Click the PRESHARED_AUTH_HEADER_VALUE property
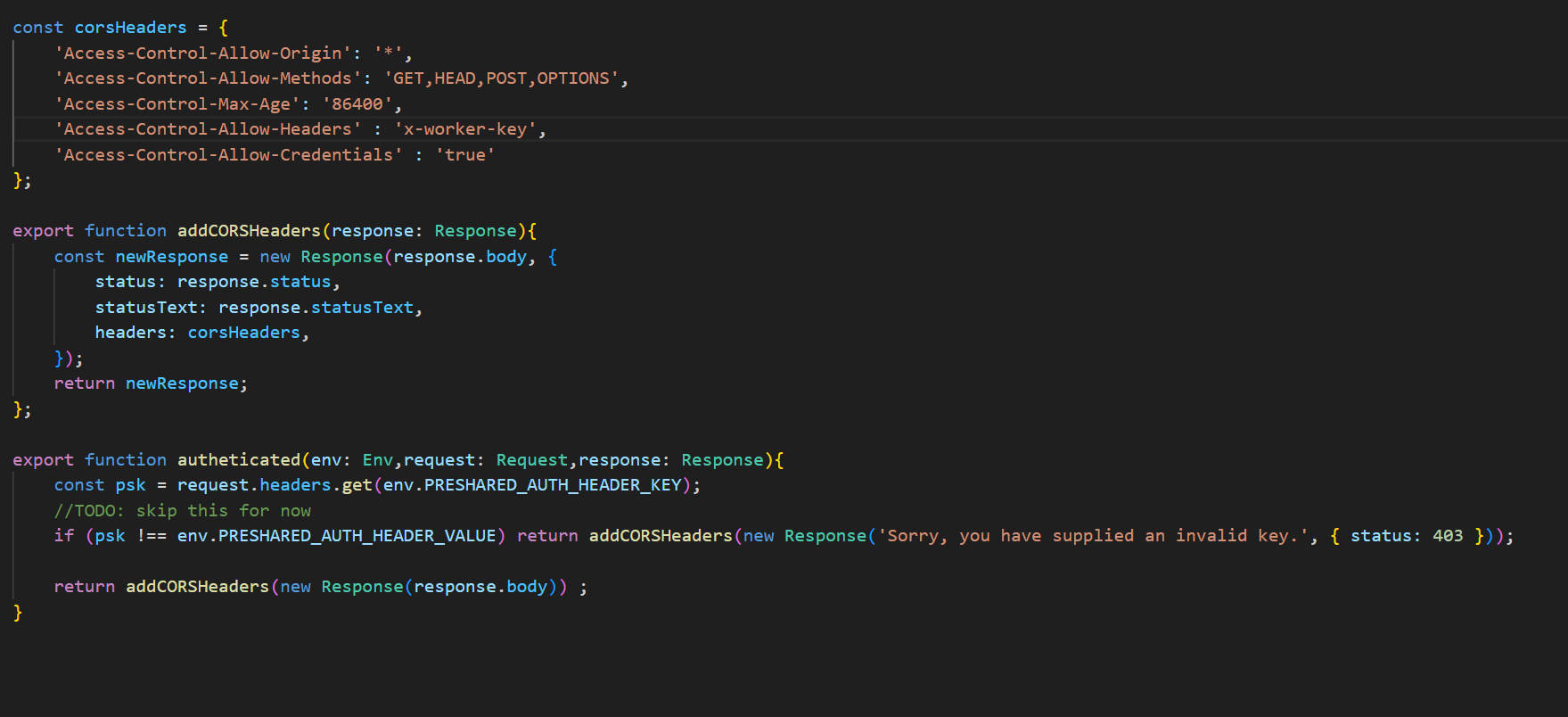 point(357,536)
